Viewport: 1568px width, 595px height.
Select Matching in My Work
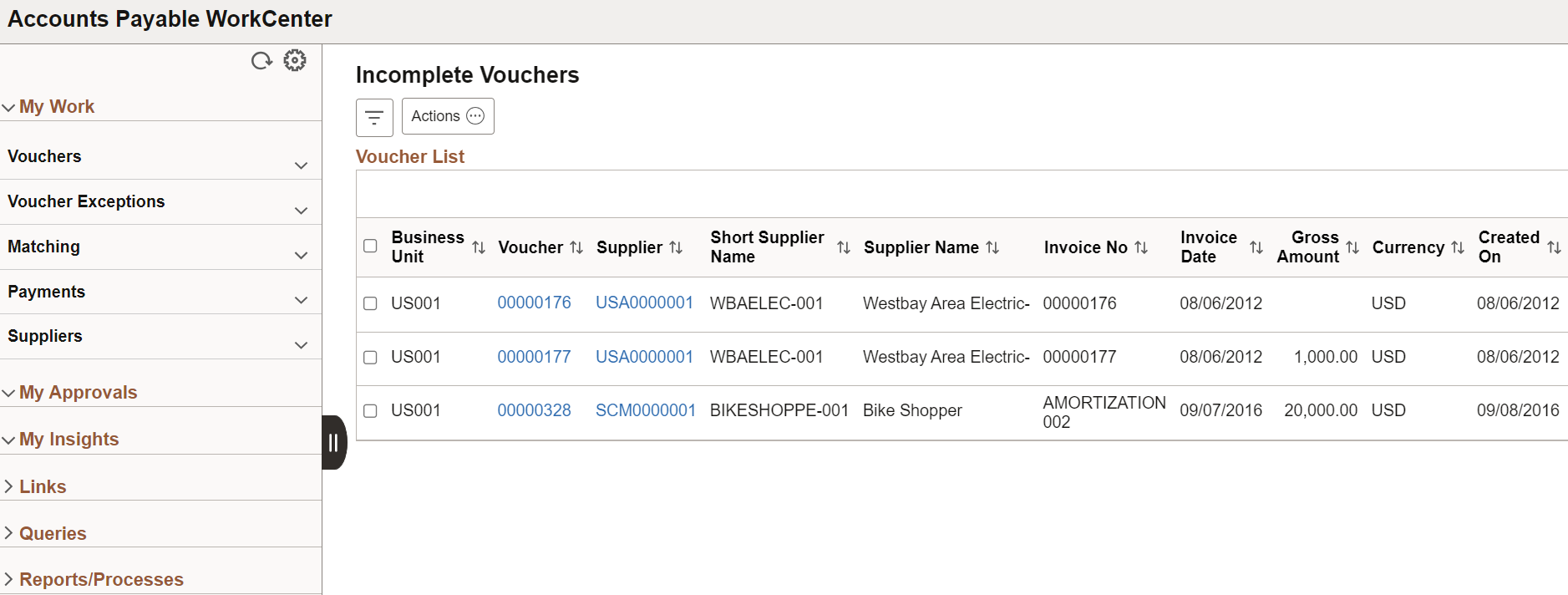[43, 247]
